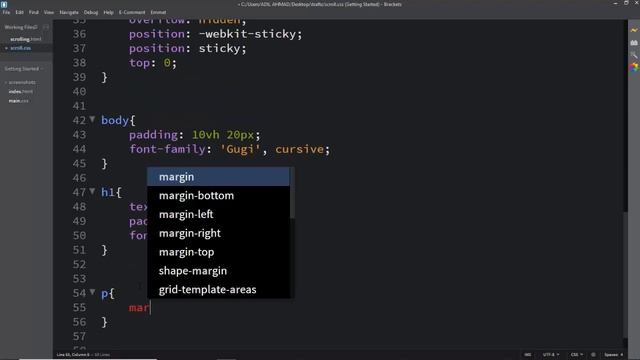Screen dimensions: 640x360
Task: Click the Live Preview lightning icon
Action: point(633,30)
